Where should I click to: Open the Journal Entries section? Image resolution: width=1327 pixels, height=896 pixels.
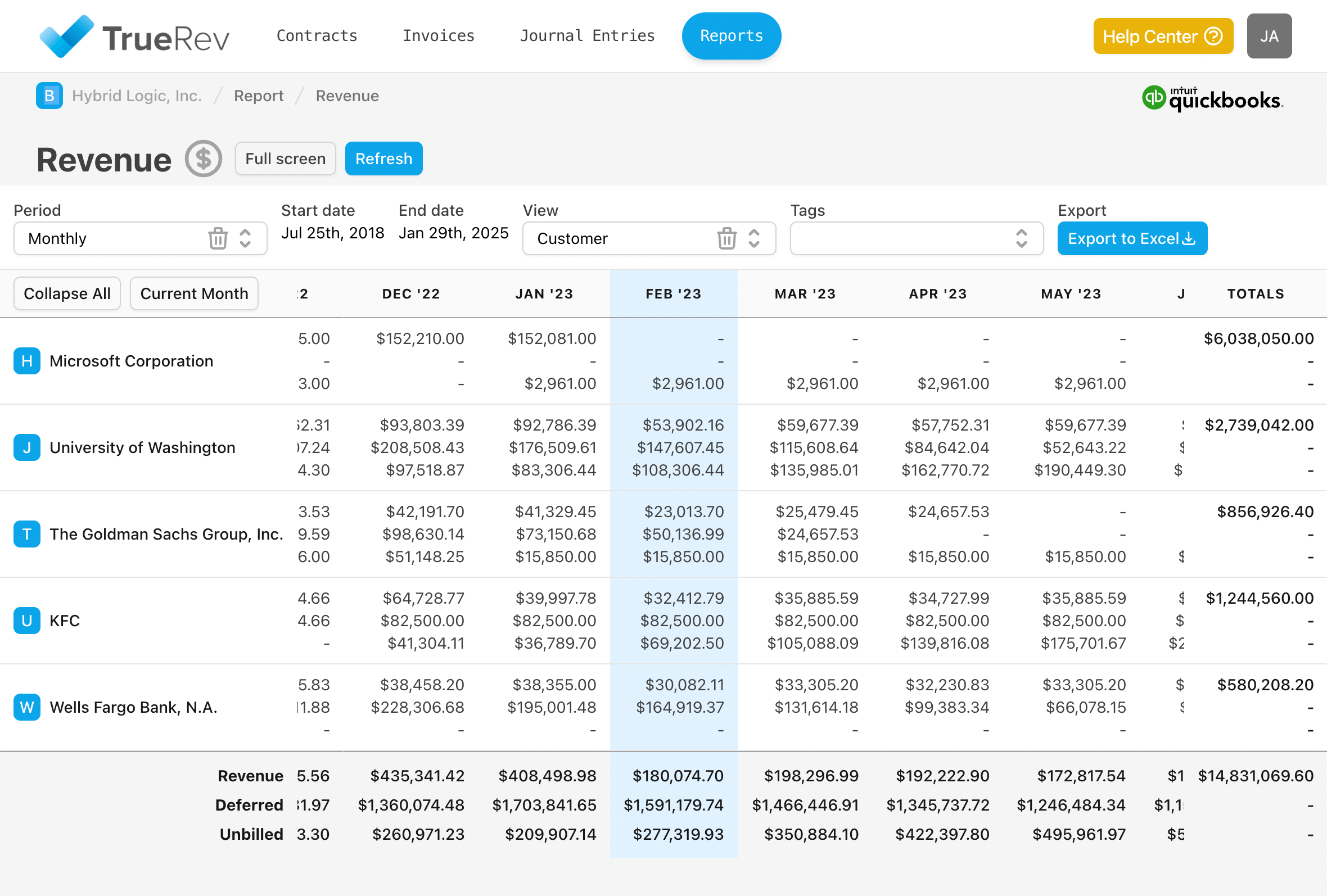[587, 35]
